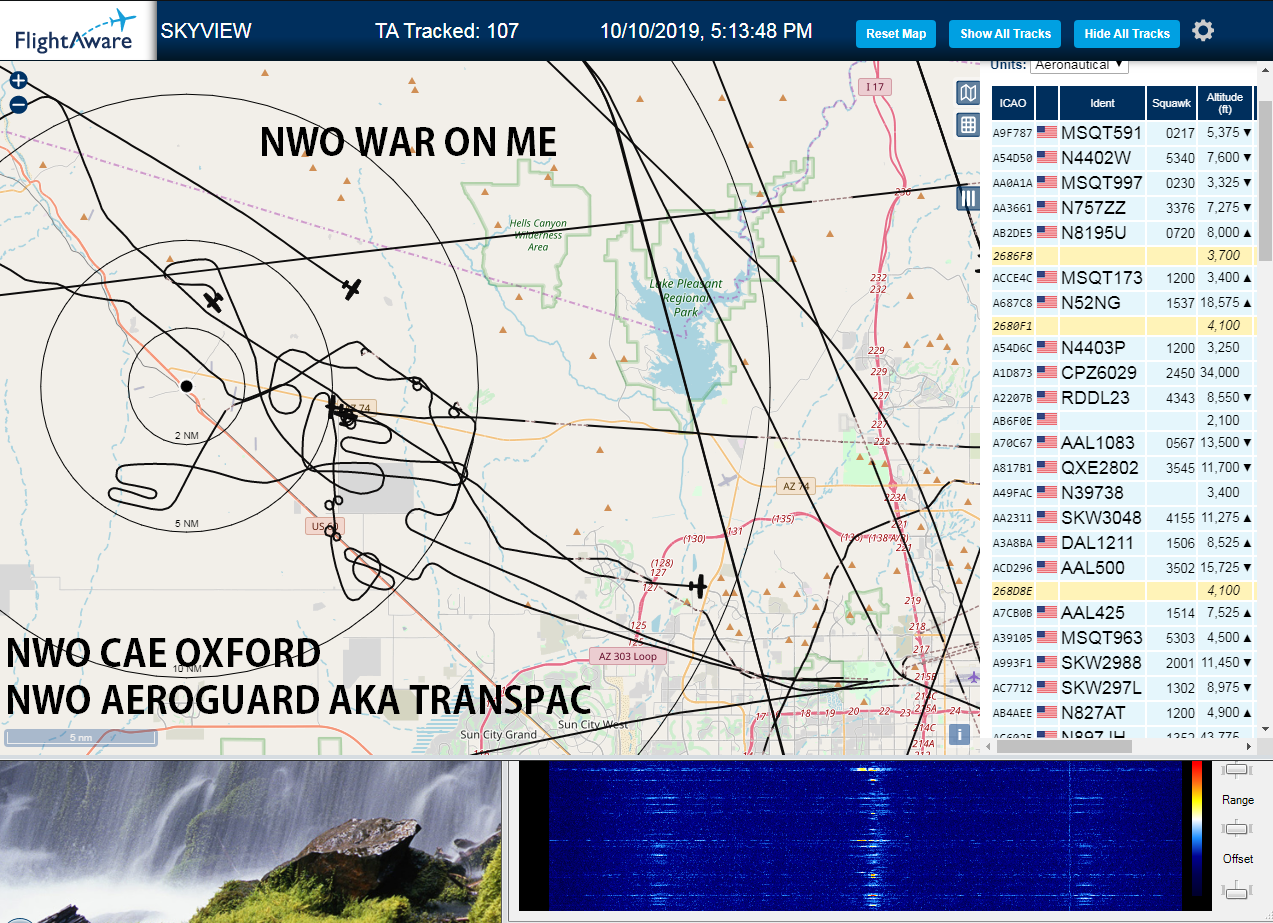1273x923 pixels.
Task: Click the US flag in the AB6F0E row
Action: click(x=1046, y=420)
